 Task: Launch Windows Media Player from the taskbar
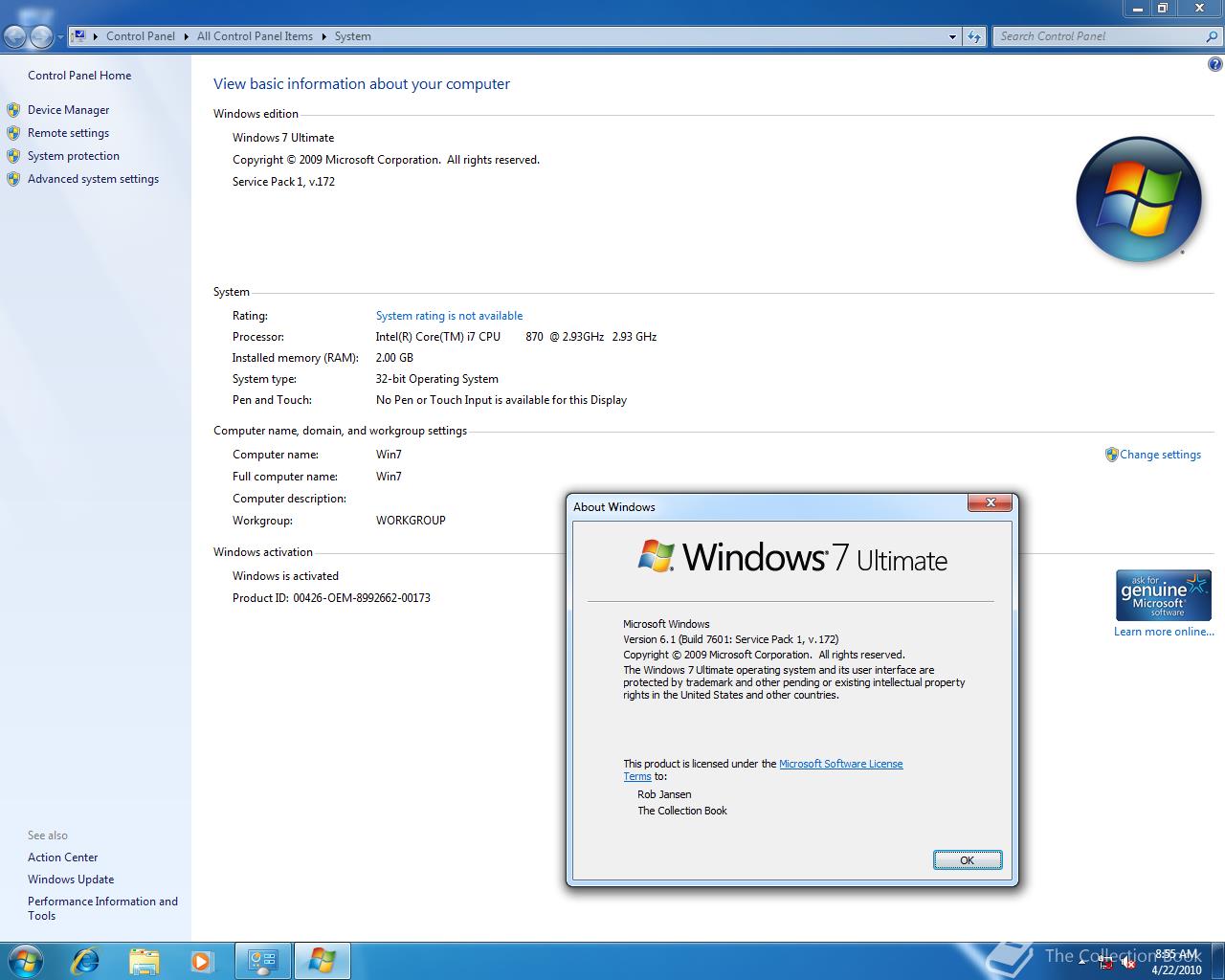202,960
